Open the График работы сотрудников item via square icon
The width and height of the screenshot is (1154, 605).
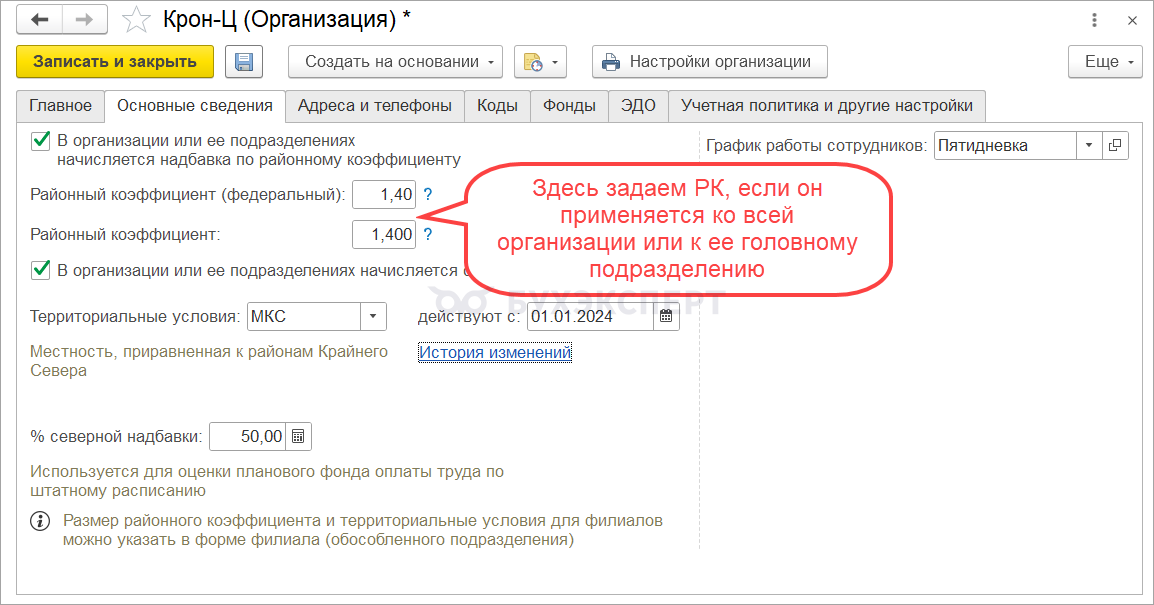1115,146
